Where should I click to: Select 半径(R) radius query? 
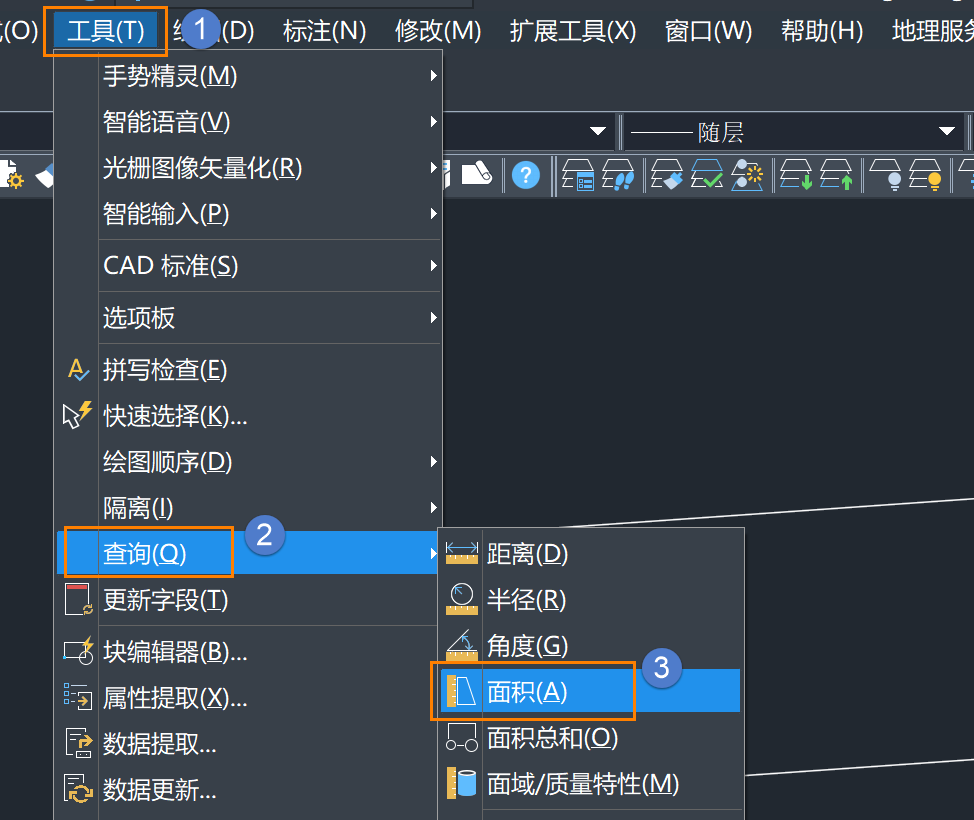click(590, 599)
